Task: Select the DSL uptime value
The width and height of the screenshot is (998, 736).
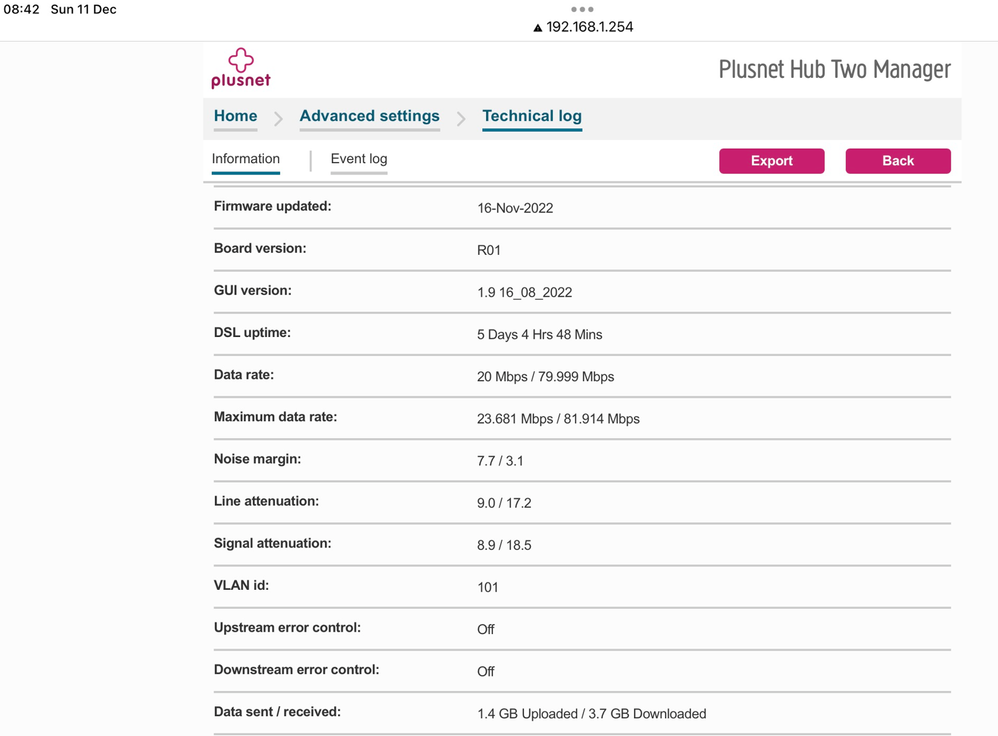Action: tap(539, 334)
